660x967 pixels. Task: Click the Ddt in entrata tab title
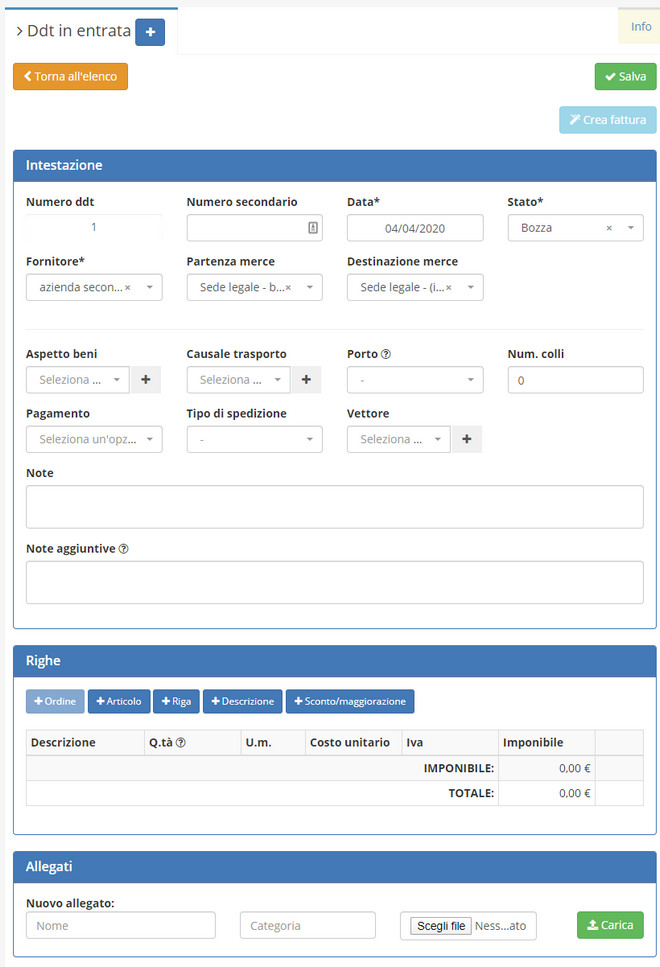pyautogui.click(x=78, y=31)
